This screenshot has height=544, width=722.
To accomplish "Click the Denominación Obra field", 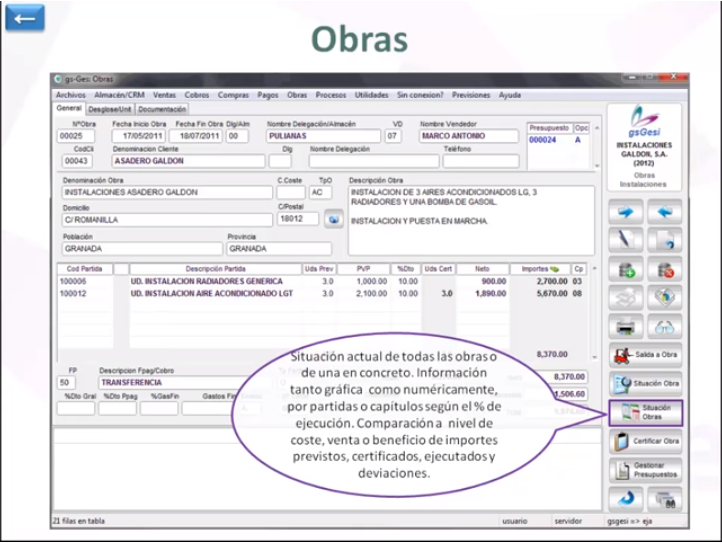I will pyautogui.click(x=167, y=192).
